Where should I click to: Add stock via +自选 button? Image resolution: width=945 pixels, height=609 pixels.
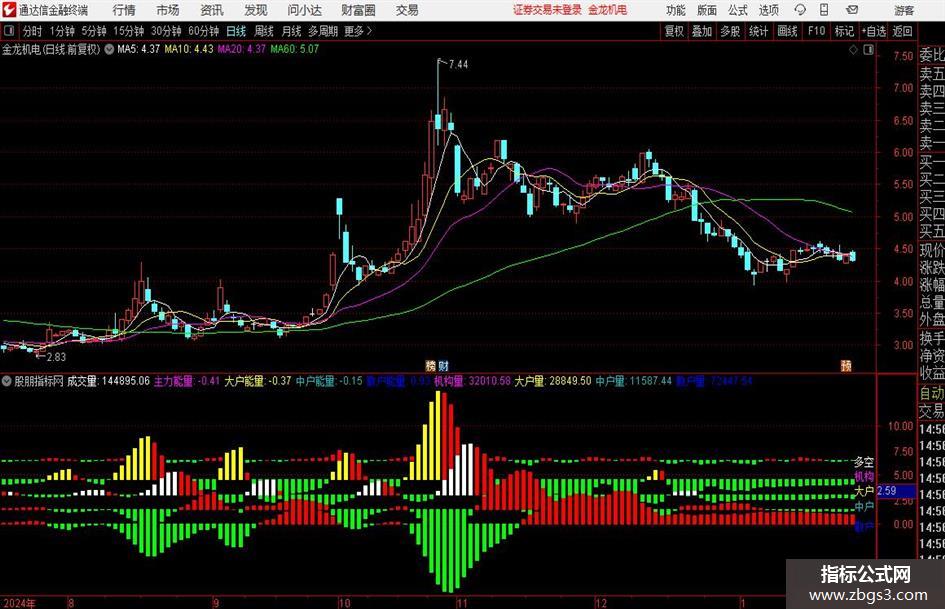coord(874,31)
